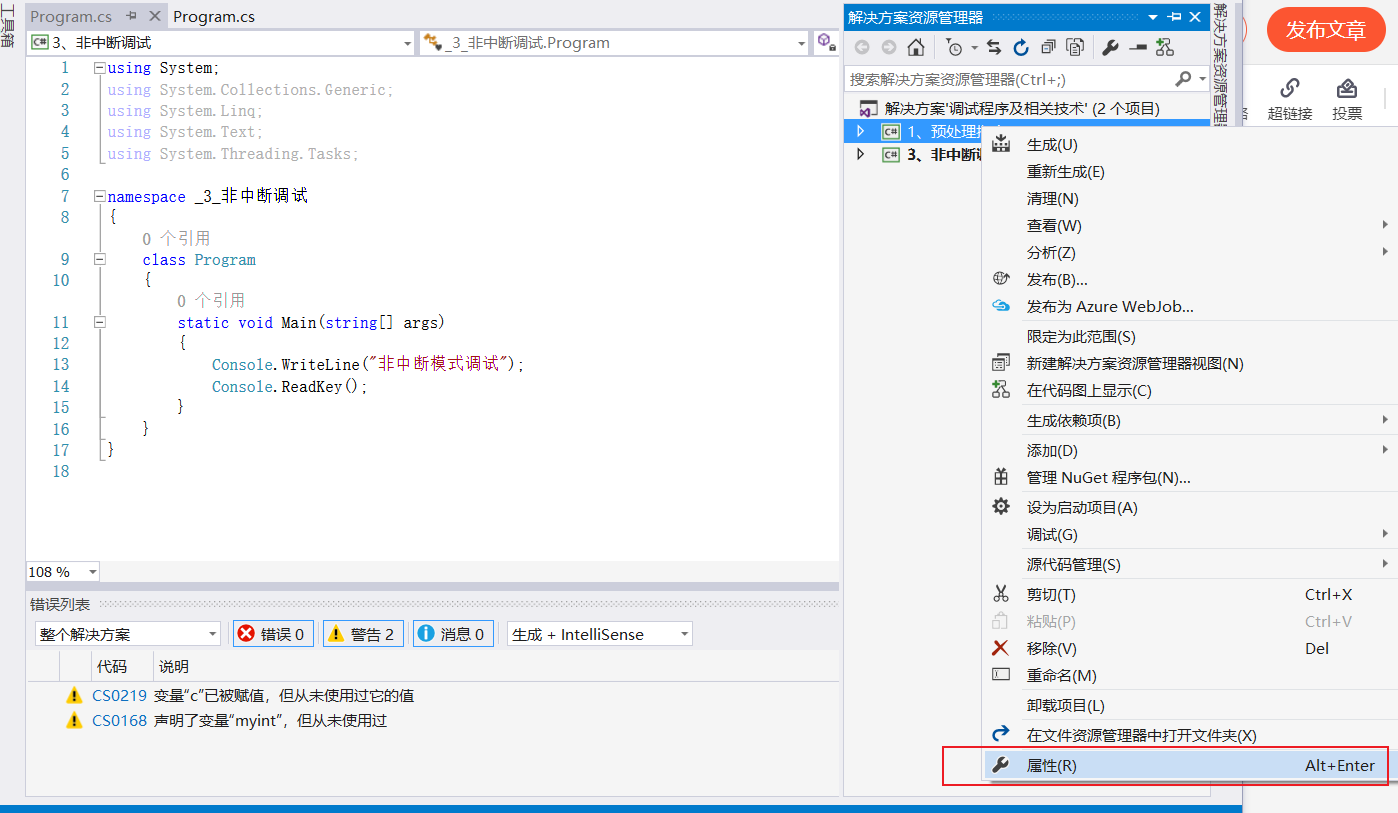The image size is (1398, 813).
Task: Open _3_非中断调试.Program class dropdown
Action: pyautogui.click(x=615, y=43)
